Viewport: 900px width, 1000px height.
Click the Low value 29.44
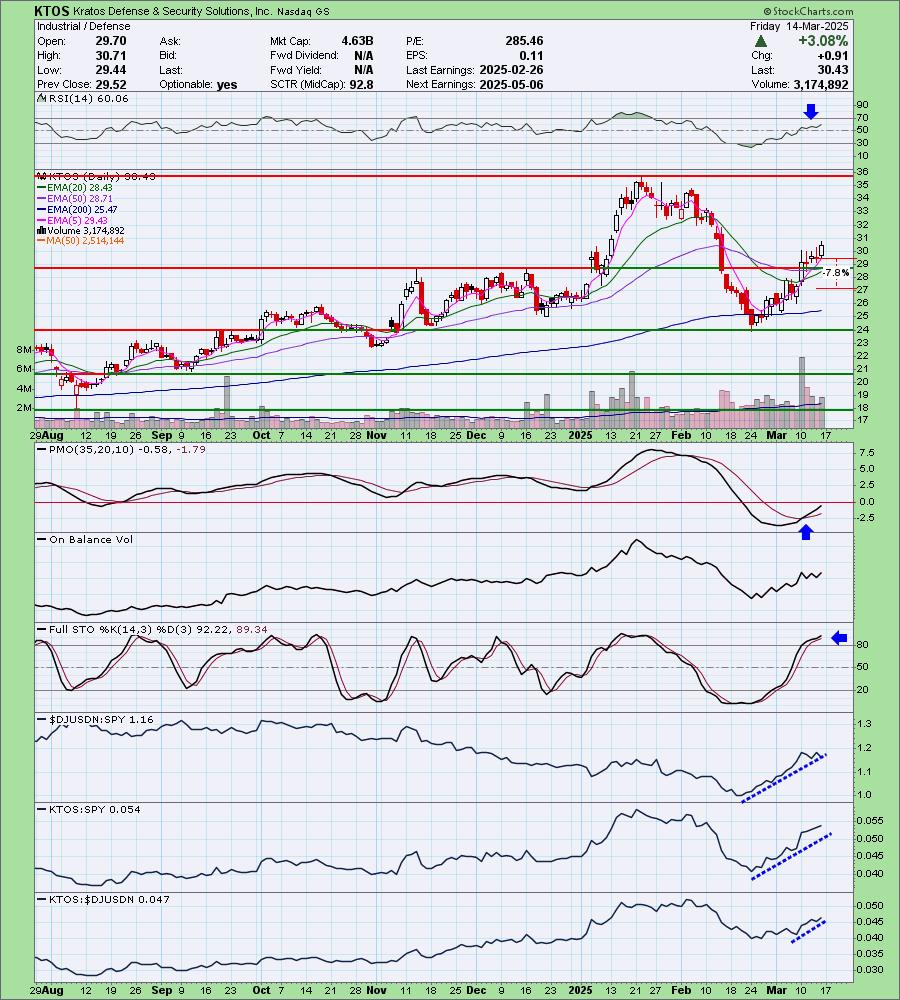[111, 70]
